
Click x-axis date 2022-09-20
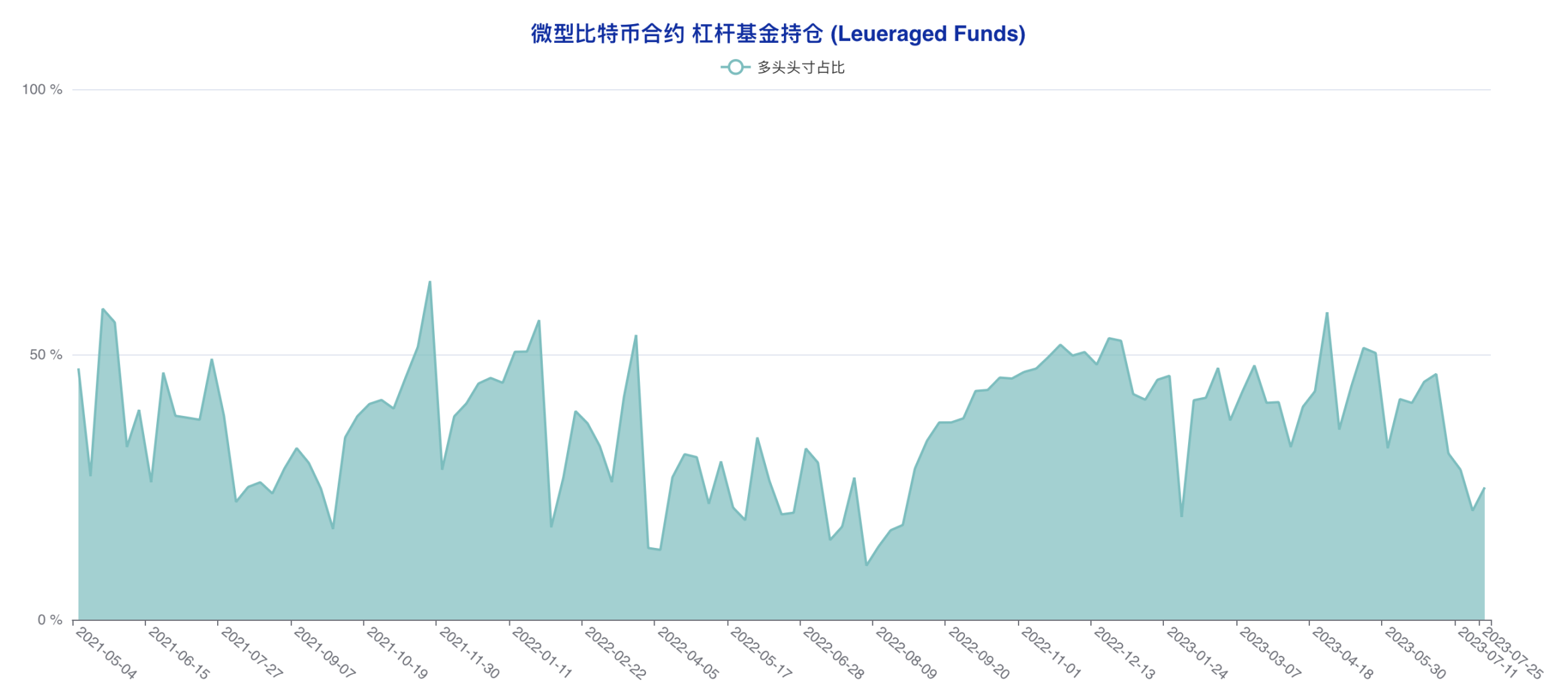[978, 653]
